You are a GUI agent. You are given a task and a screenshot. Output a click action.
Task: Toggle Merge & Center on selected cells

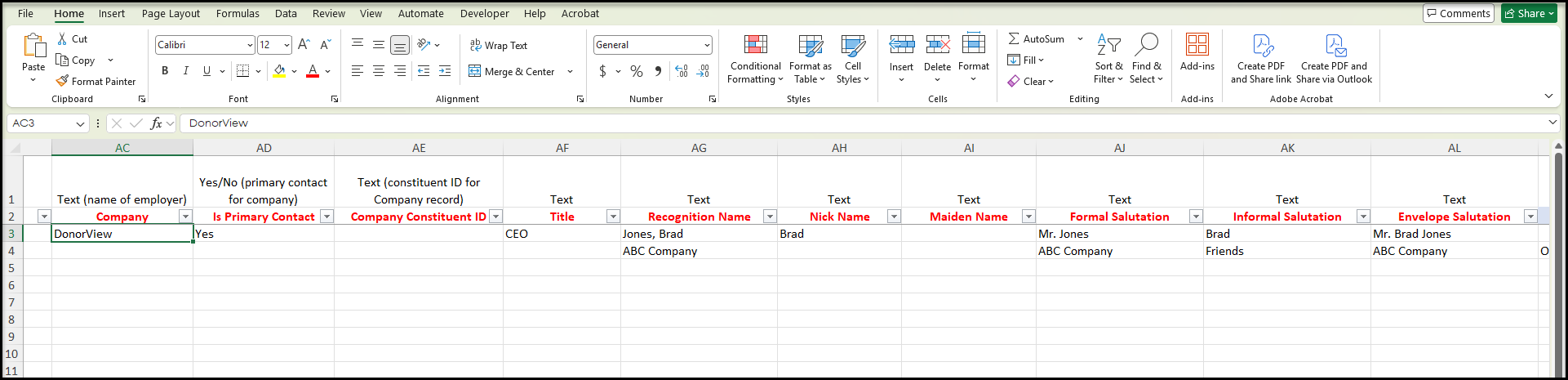click(x=512, y=71)
